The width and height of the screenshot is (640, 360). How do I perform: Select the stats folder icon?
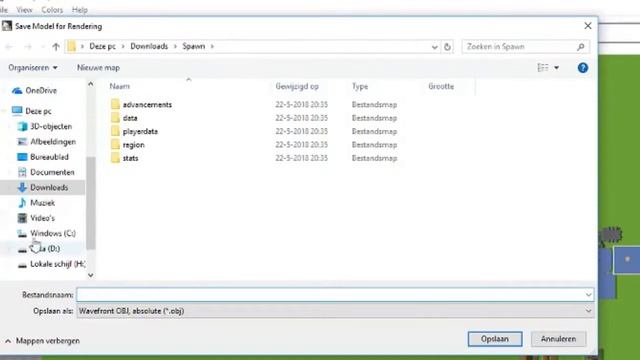point(116,158)
